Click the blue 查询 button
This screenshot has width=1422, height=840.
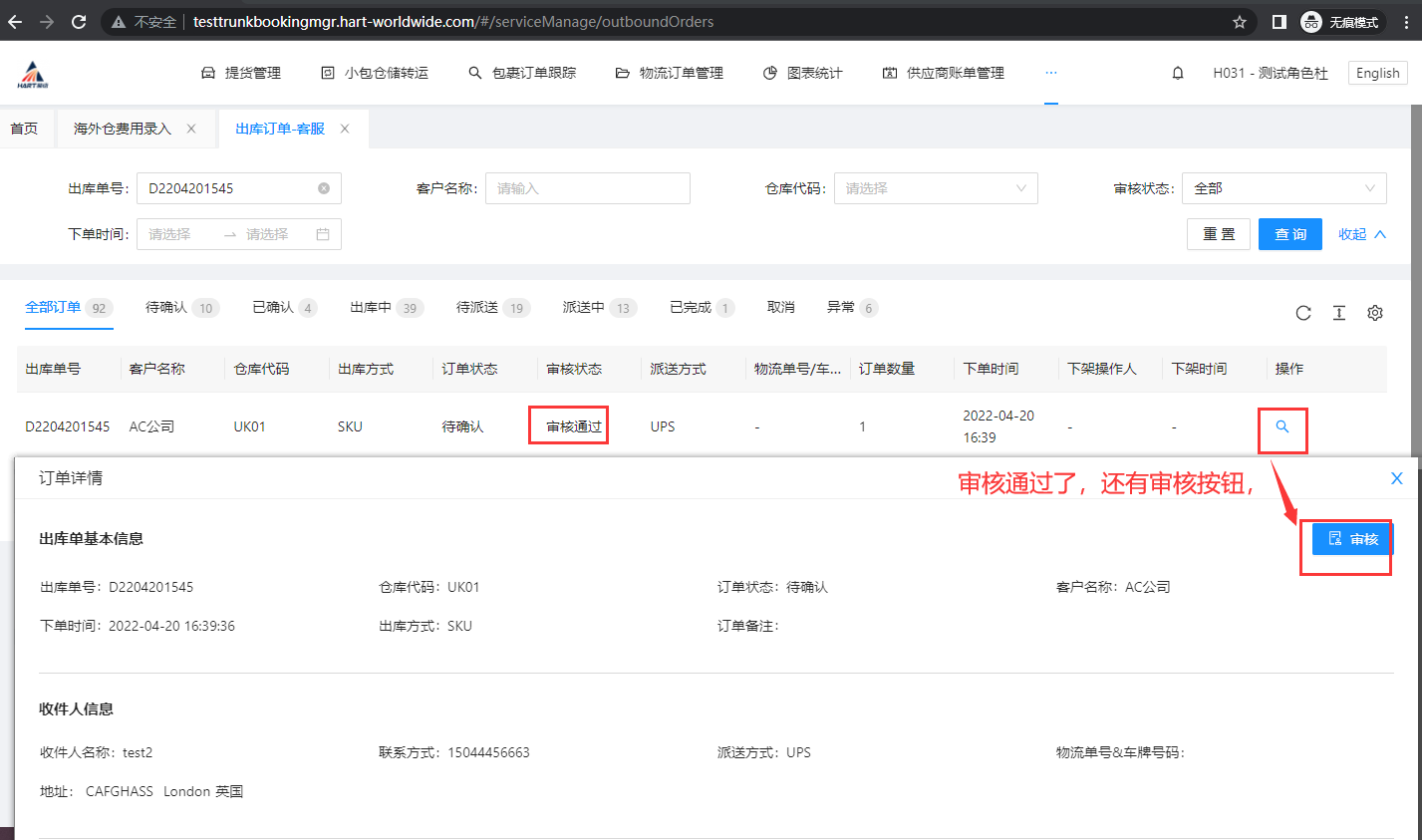click(1289, 234)
